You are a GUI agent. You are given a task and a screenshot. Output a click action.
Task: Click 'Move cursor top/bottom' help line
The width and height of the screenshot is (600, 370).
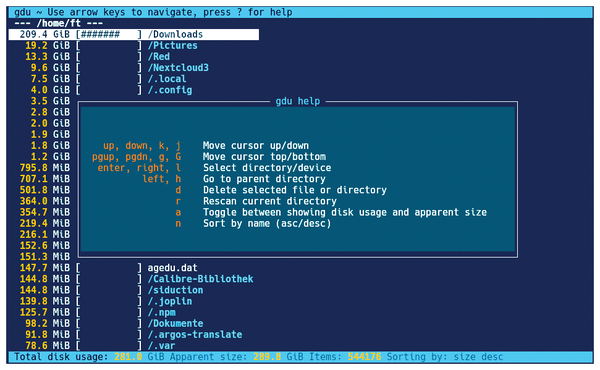click(x=264, y=156)
